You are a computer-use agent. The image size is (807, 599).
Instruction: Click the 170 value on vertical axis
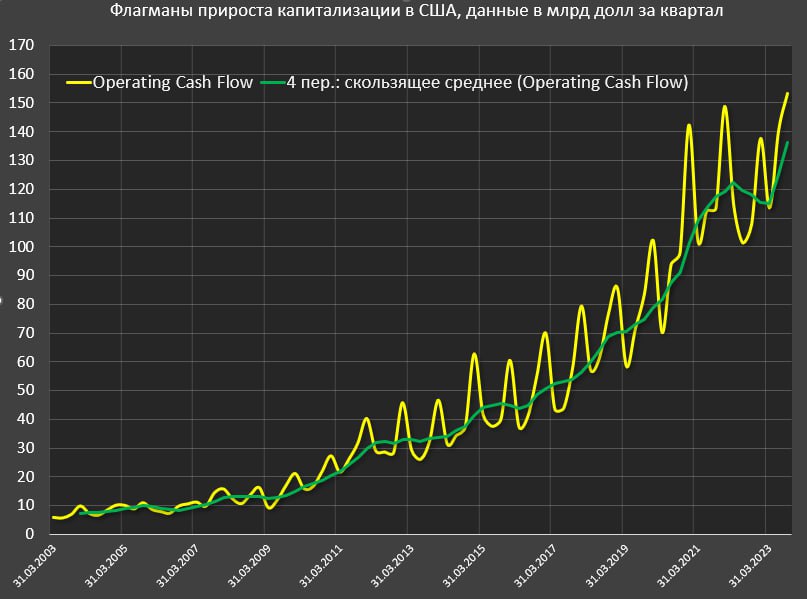click(21, 46)
